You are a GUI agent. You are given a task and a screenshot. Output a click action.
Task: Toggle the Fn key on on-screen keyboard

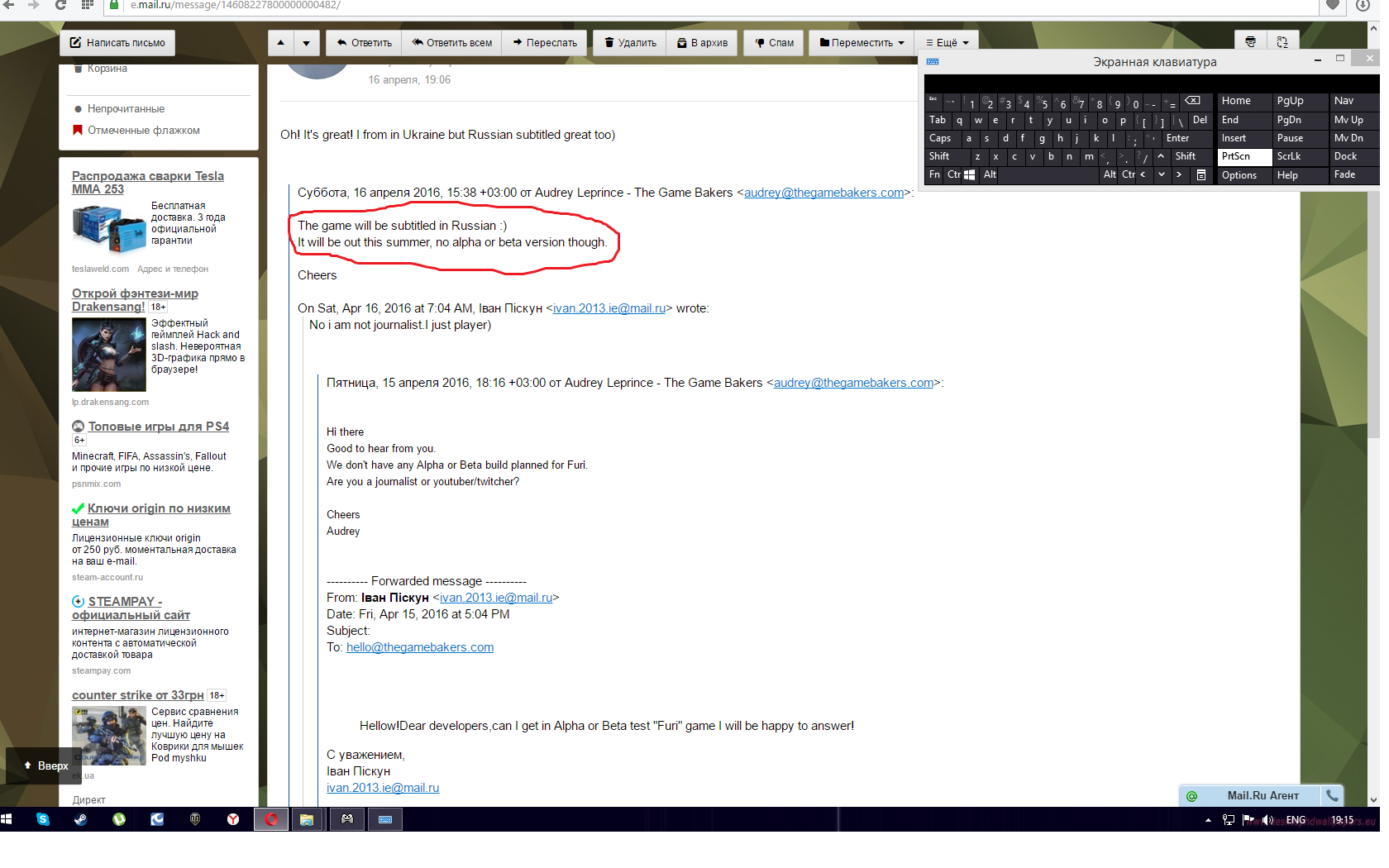point(934,175)
